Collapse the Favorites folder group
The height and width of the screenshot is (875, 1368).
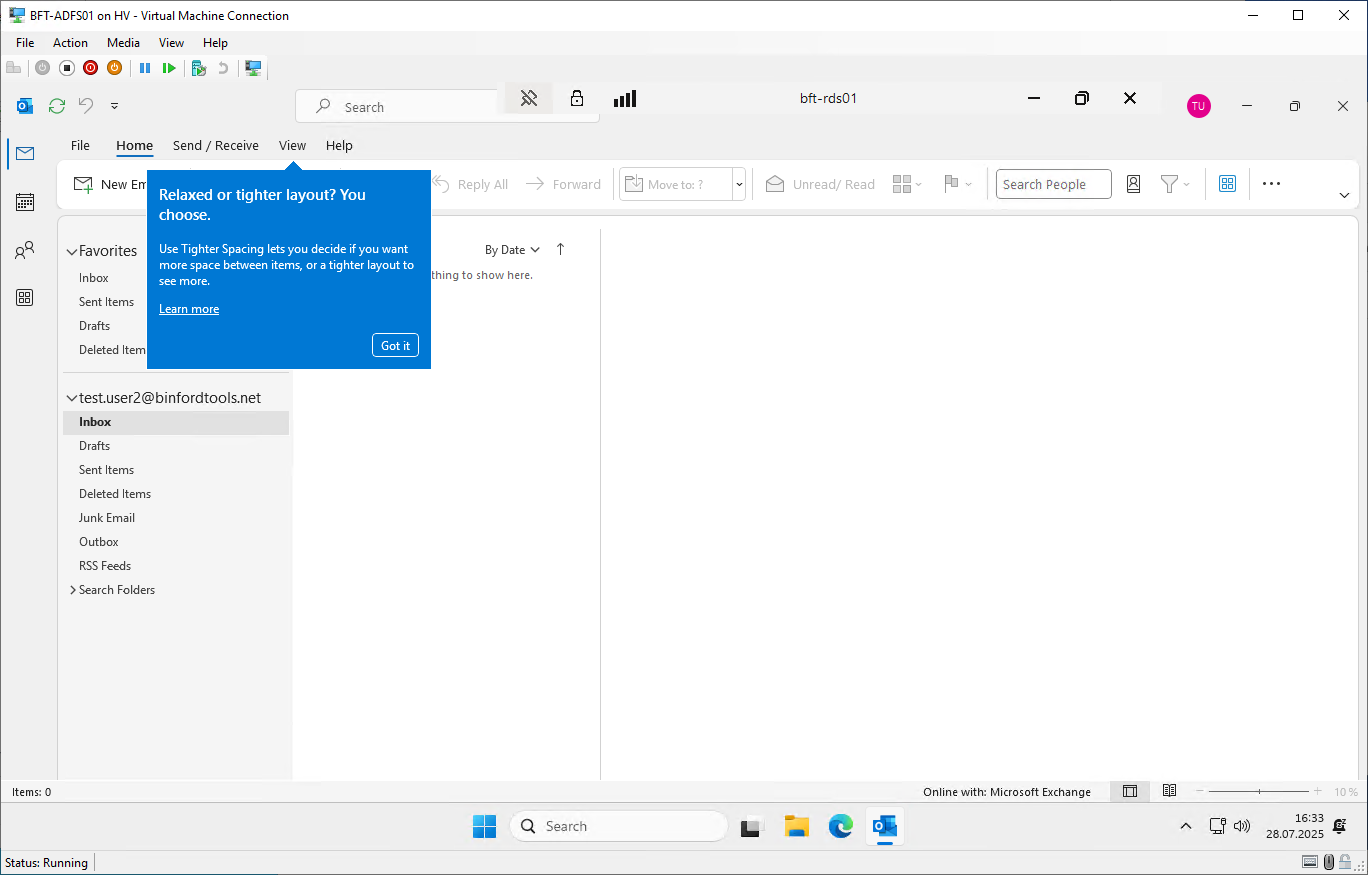72,251
